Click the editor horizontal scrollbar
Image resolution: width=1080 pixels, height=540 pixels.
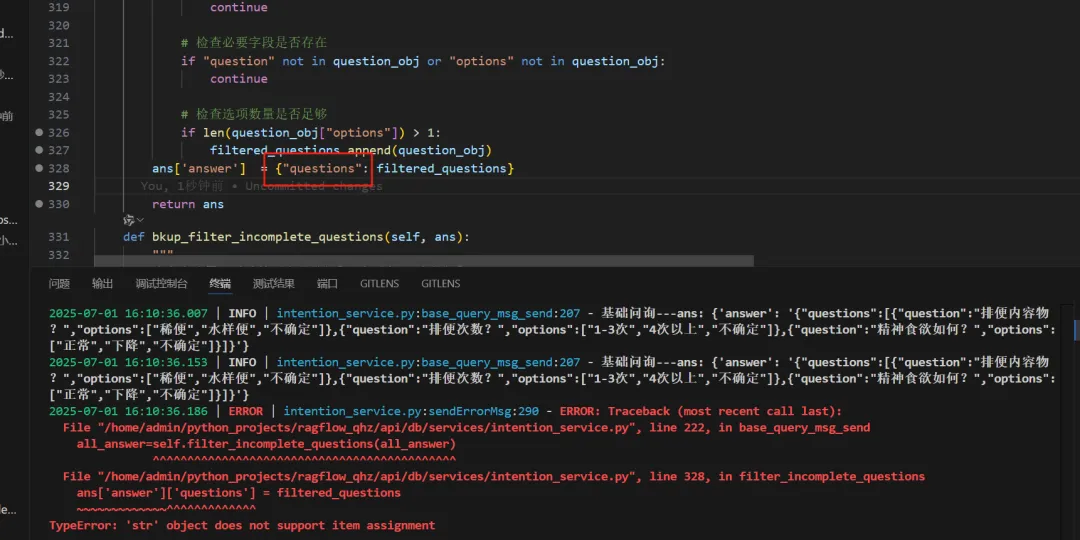pyautogui.click(x=424, y=262)
